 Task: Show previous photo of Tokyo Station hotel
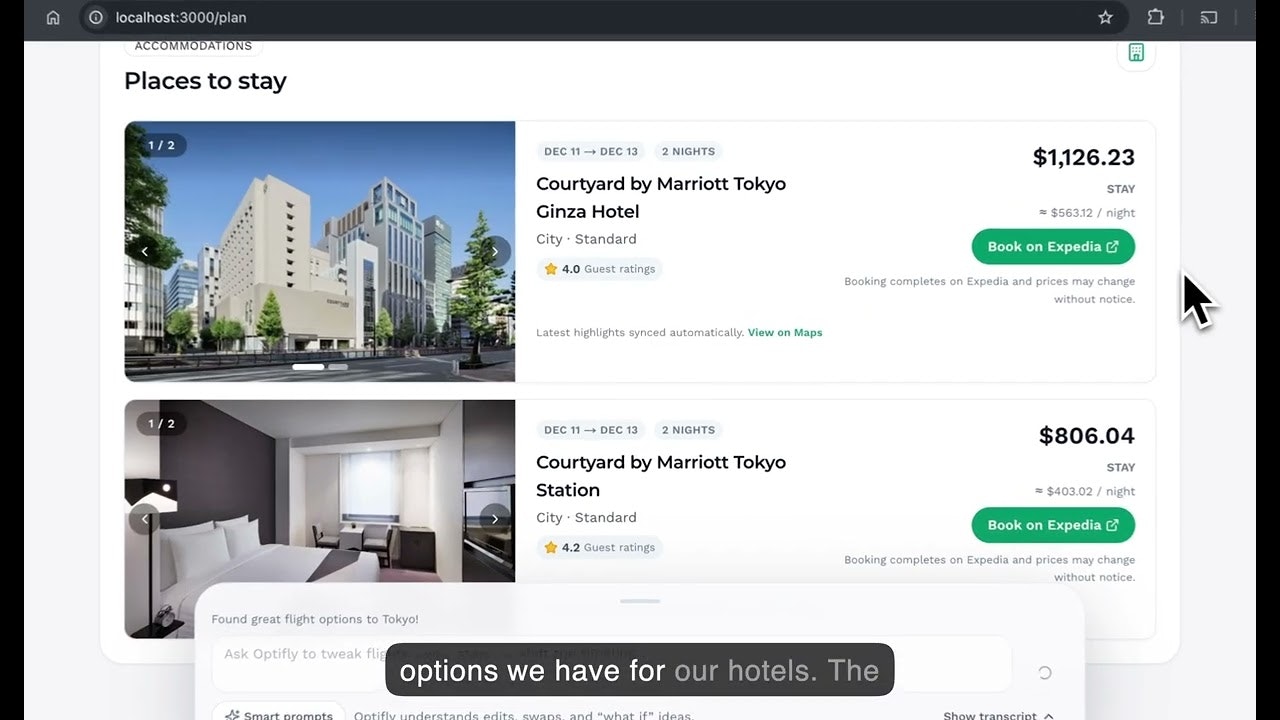145,519
